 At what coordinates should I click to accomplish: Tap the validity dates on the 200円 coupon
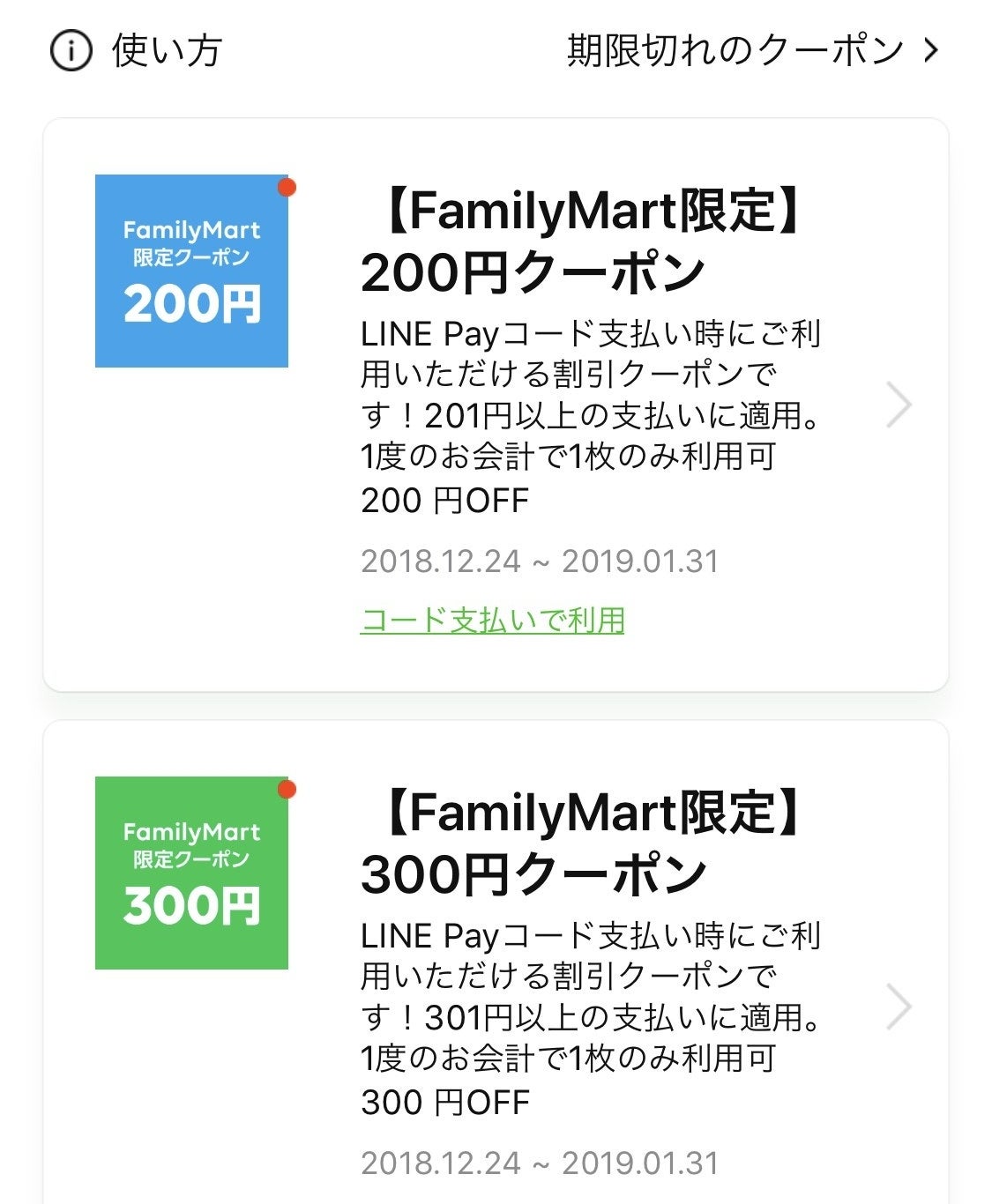click(540, 561)
